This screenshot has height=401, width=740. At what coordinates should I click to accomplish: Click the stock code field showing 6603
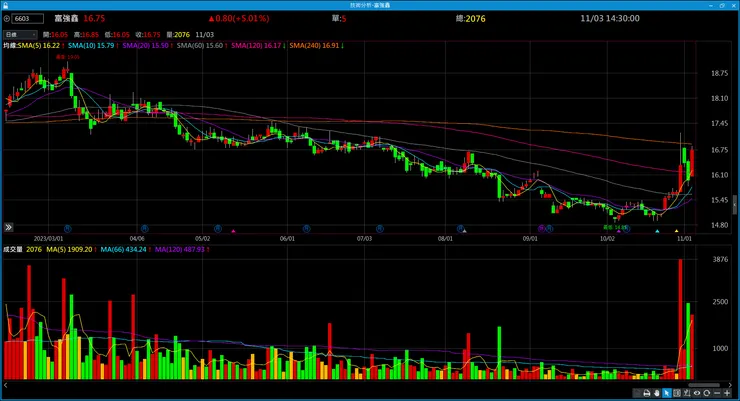click(x=27, y=19)
